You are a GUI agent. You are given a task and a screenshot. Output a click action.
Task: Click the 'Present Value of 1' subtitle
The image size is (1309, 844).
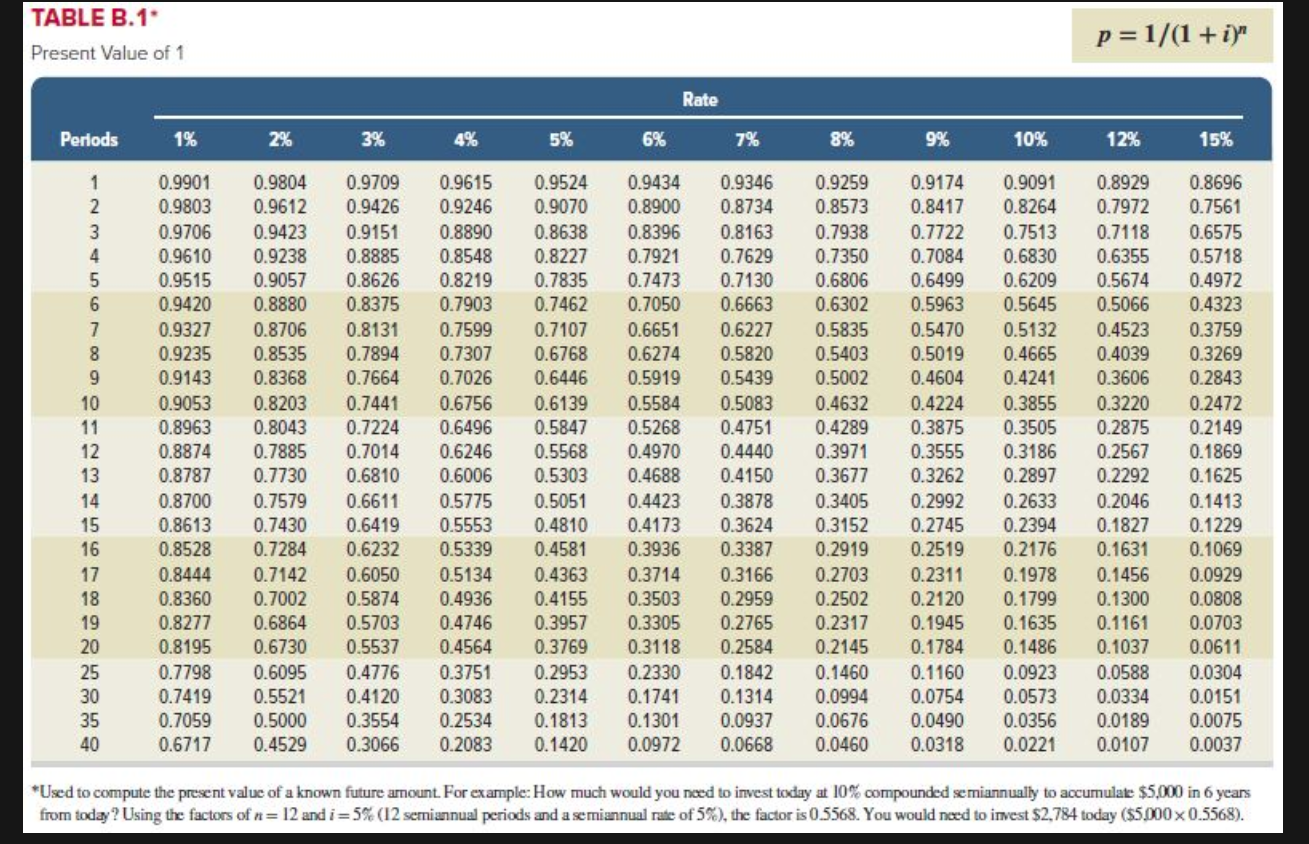tap(107, 52)
